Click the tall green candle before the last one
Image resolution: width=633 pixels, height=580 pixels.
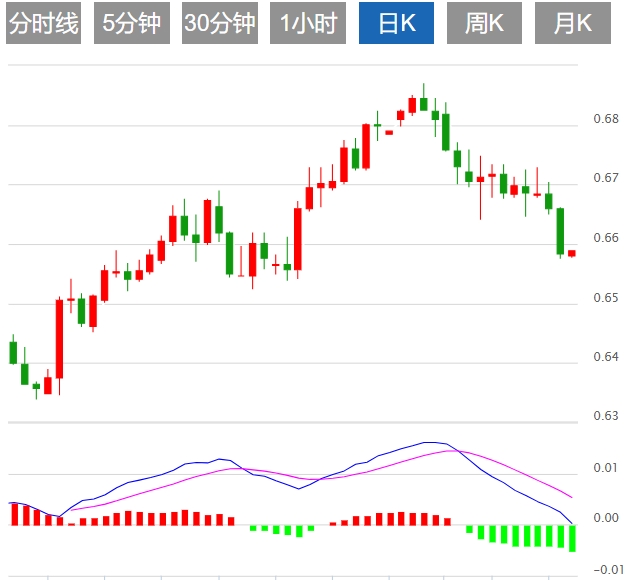[x=560, y=231]
